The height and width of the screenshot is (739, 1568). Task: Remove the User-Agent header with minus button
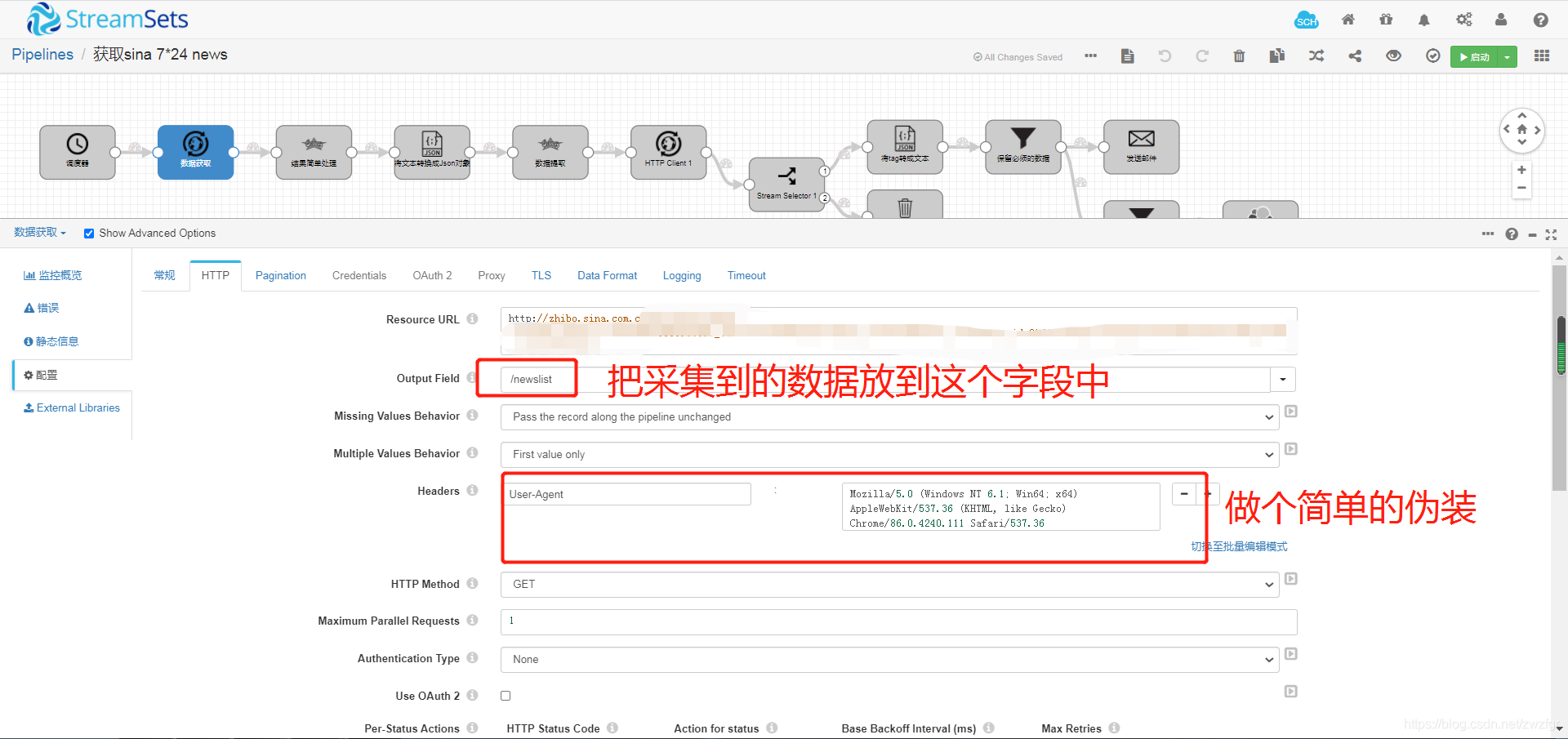pos(1184,494)
